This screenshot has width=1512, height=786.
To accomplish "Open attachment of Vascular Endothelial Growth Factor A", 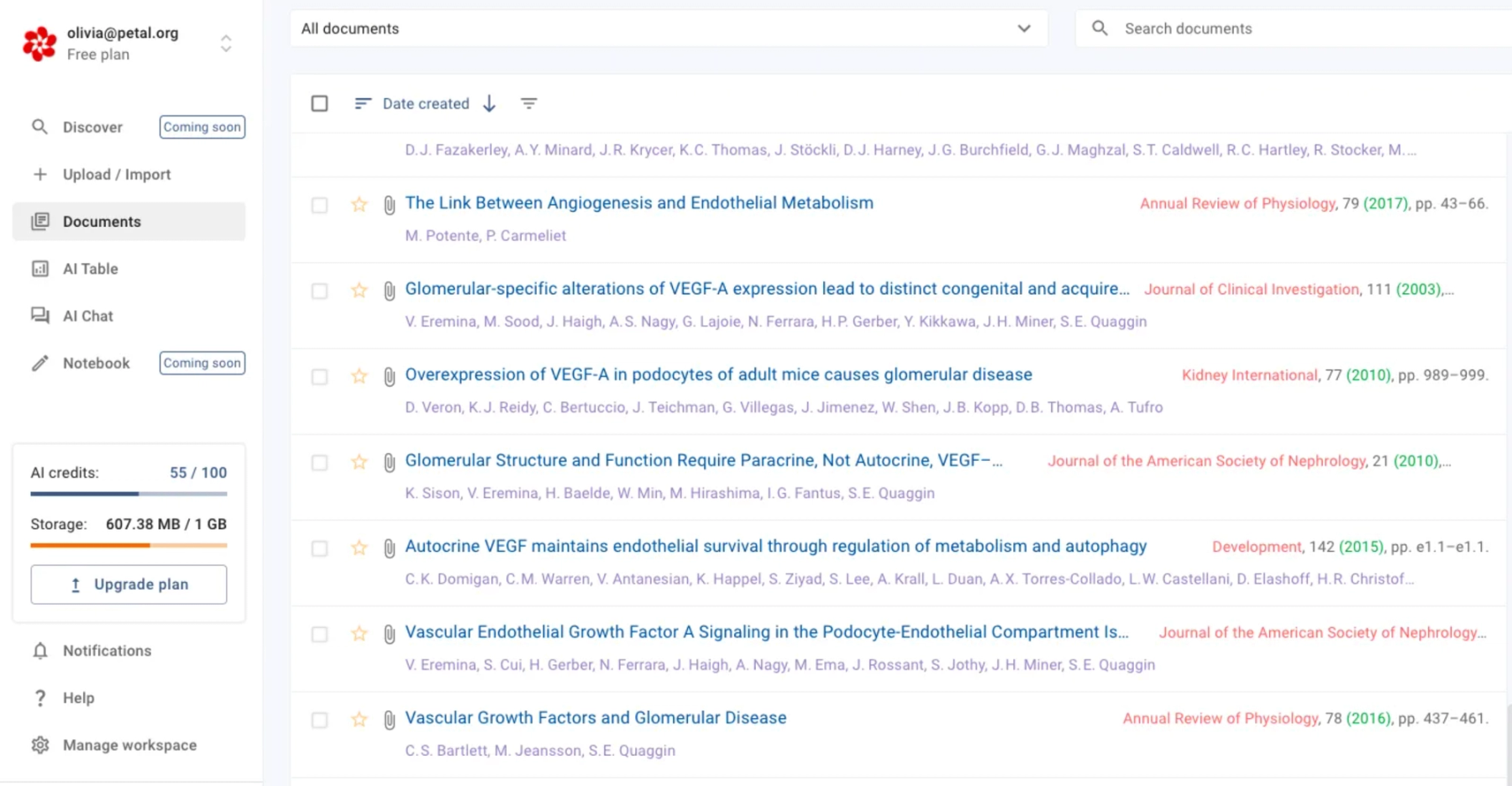I will [x=389, y=634].
